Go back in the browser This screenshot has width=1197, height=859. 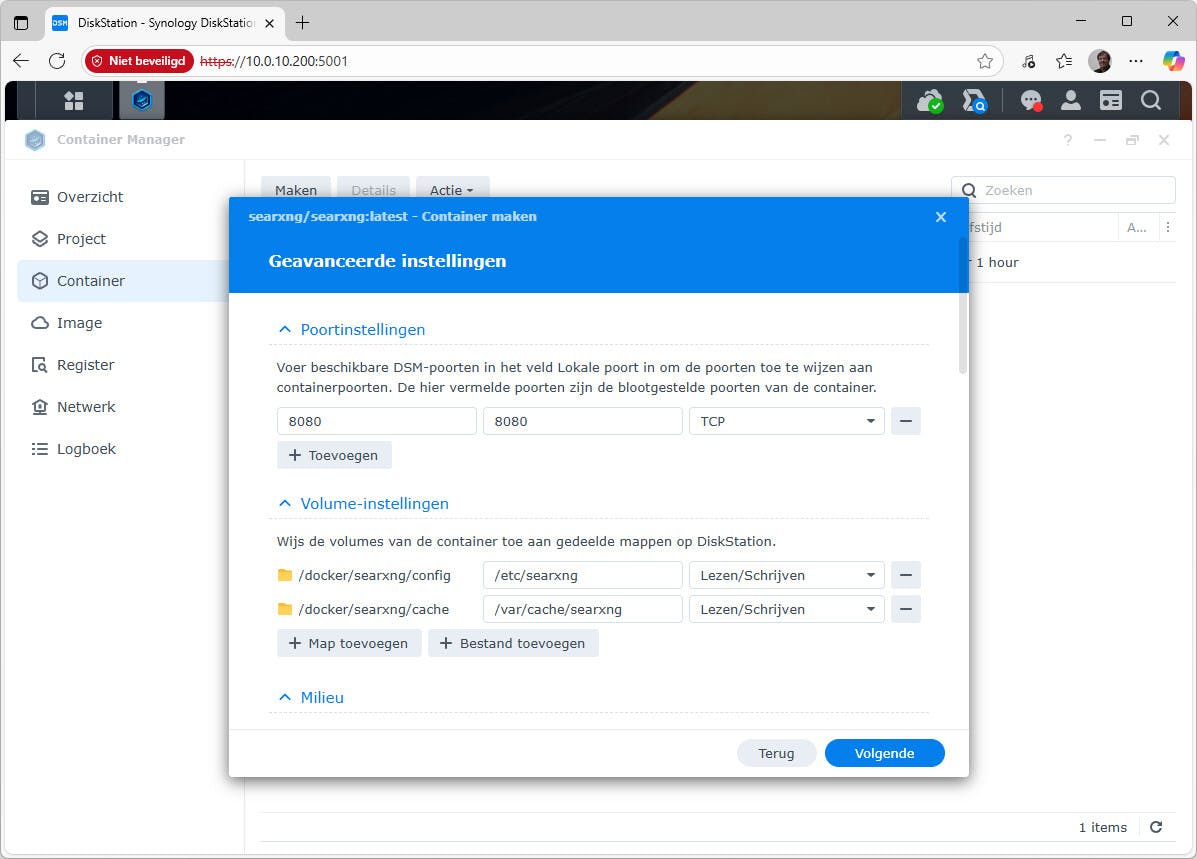click(21, 61)
